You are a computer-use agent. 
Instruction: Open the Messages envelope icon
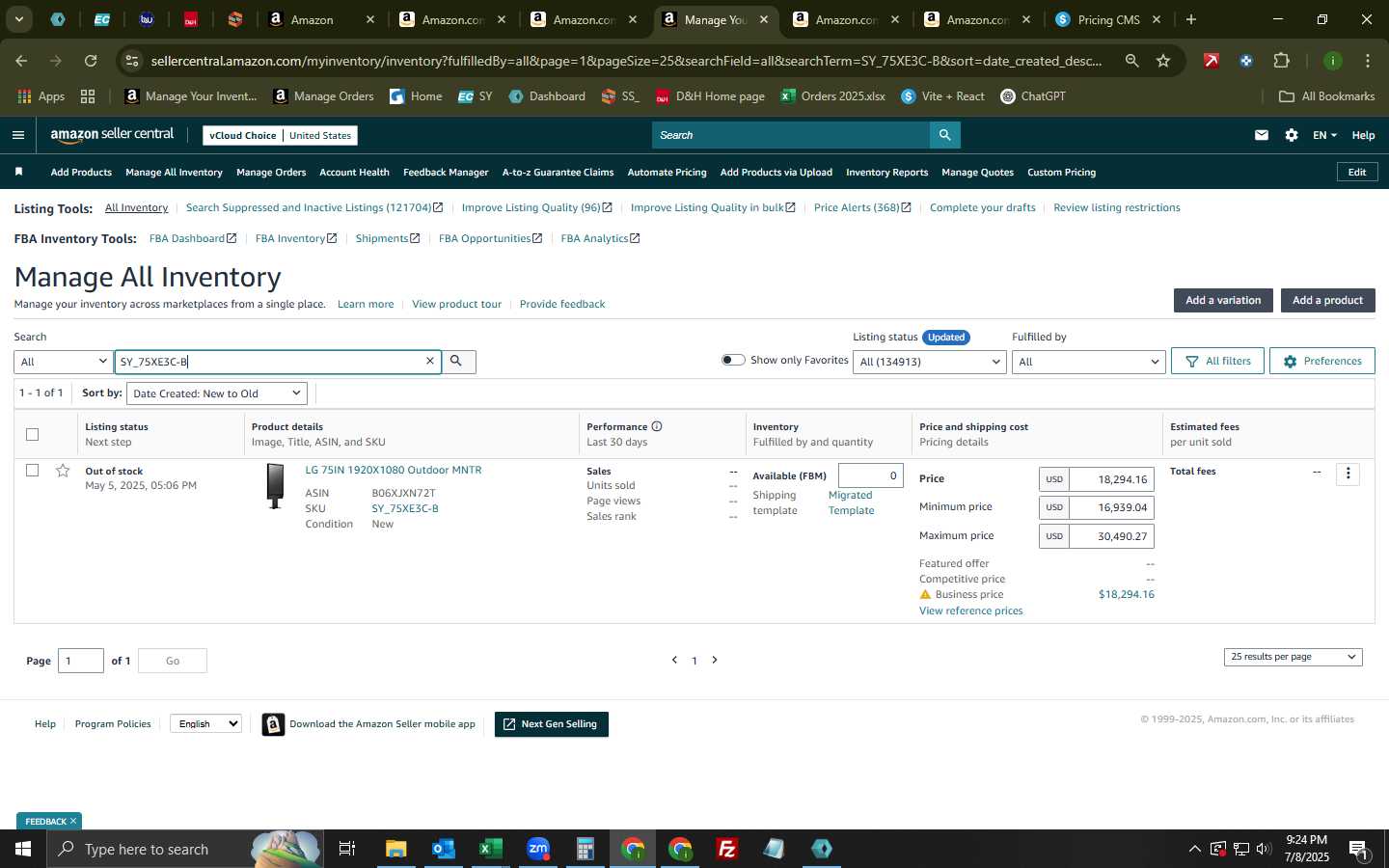[x=1262, y=135]
